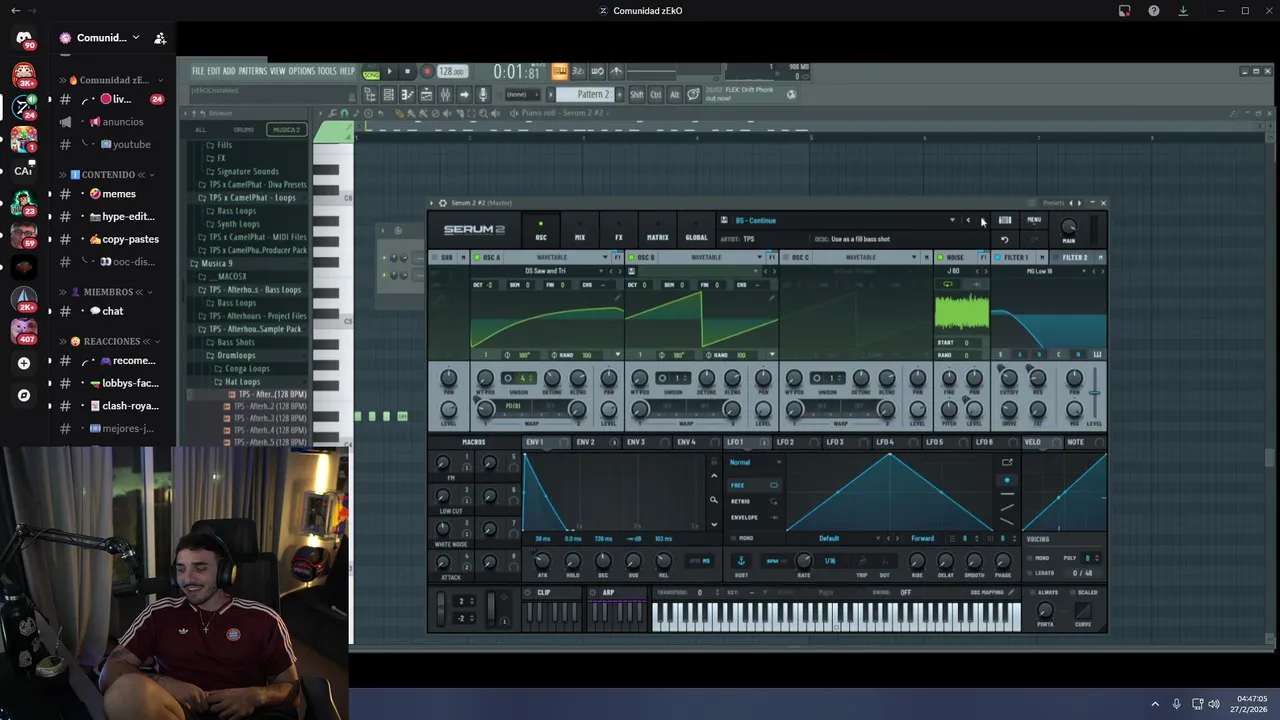Viewport: 1280px width, 720px height.
Task: Arm the FL Studio record button
Action: pyautogui.click(x=427, y=72)
